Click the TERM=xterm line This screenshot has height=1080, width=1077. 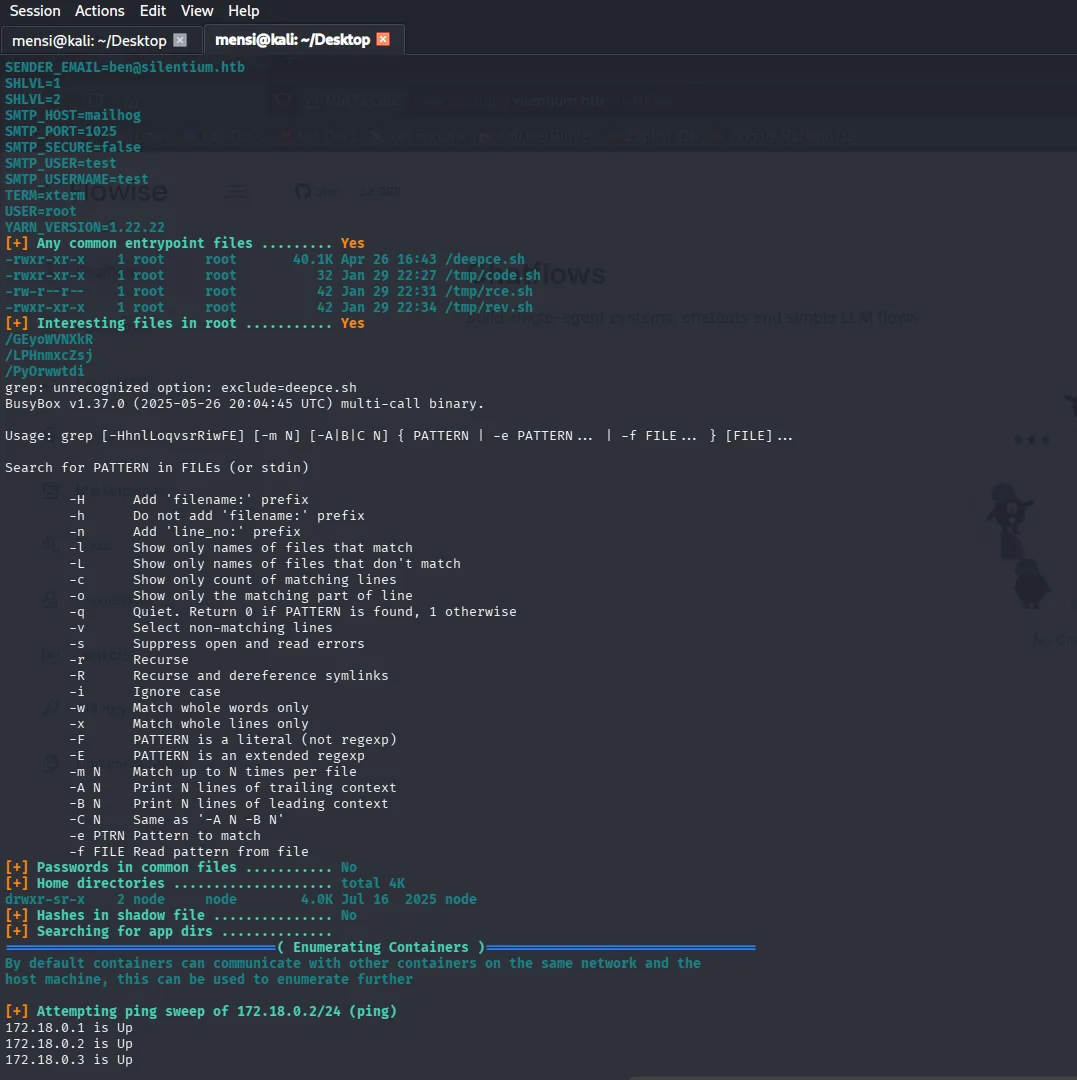tap(45, 195)
